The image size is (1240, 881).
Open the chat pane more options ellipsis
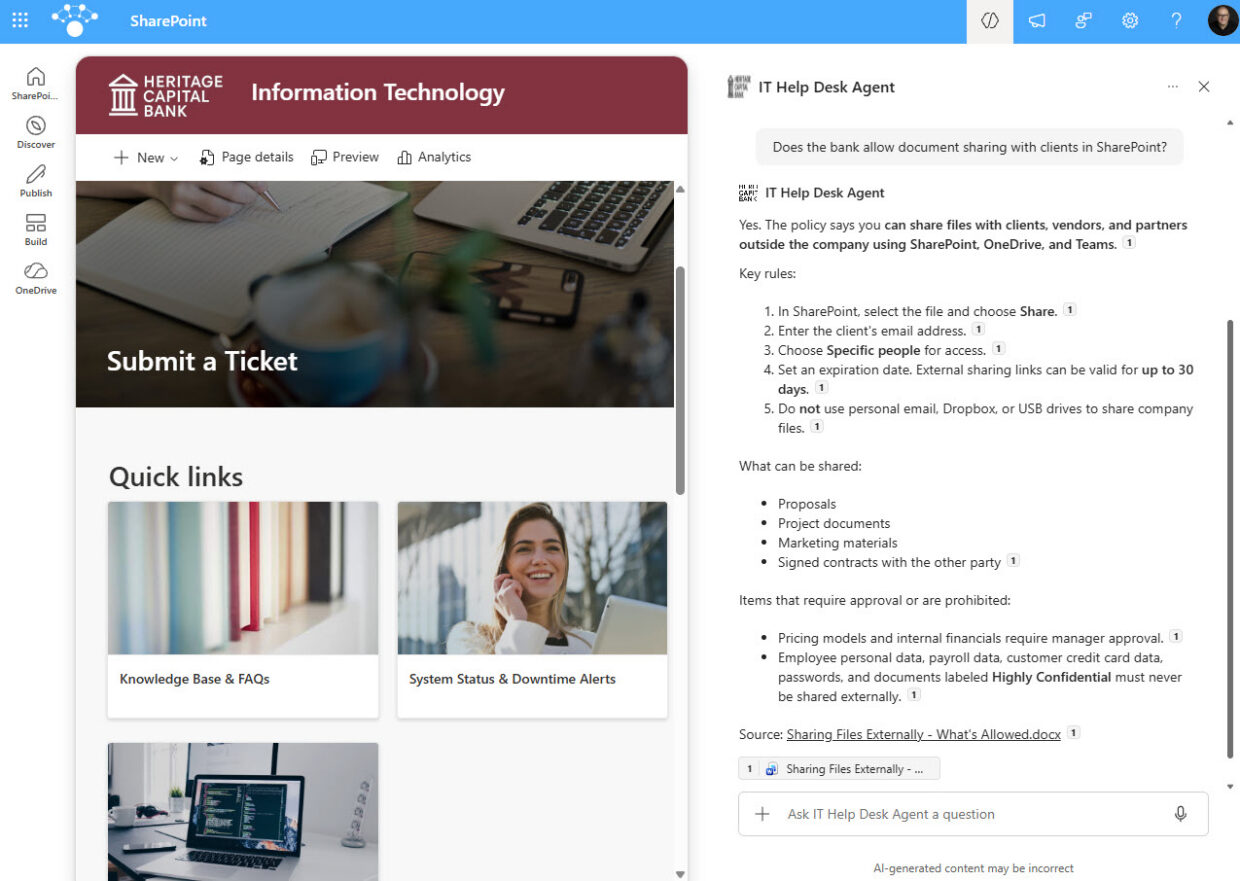tap(1172, 87)
